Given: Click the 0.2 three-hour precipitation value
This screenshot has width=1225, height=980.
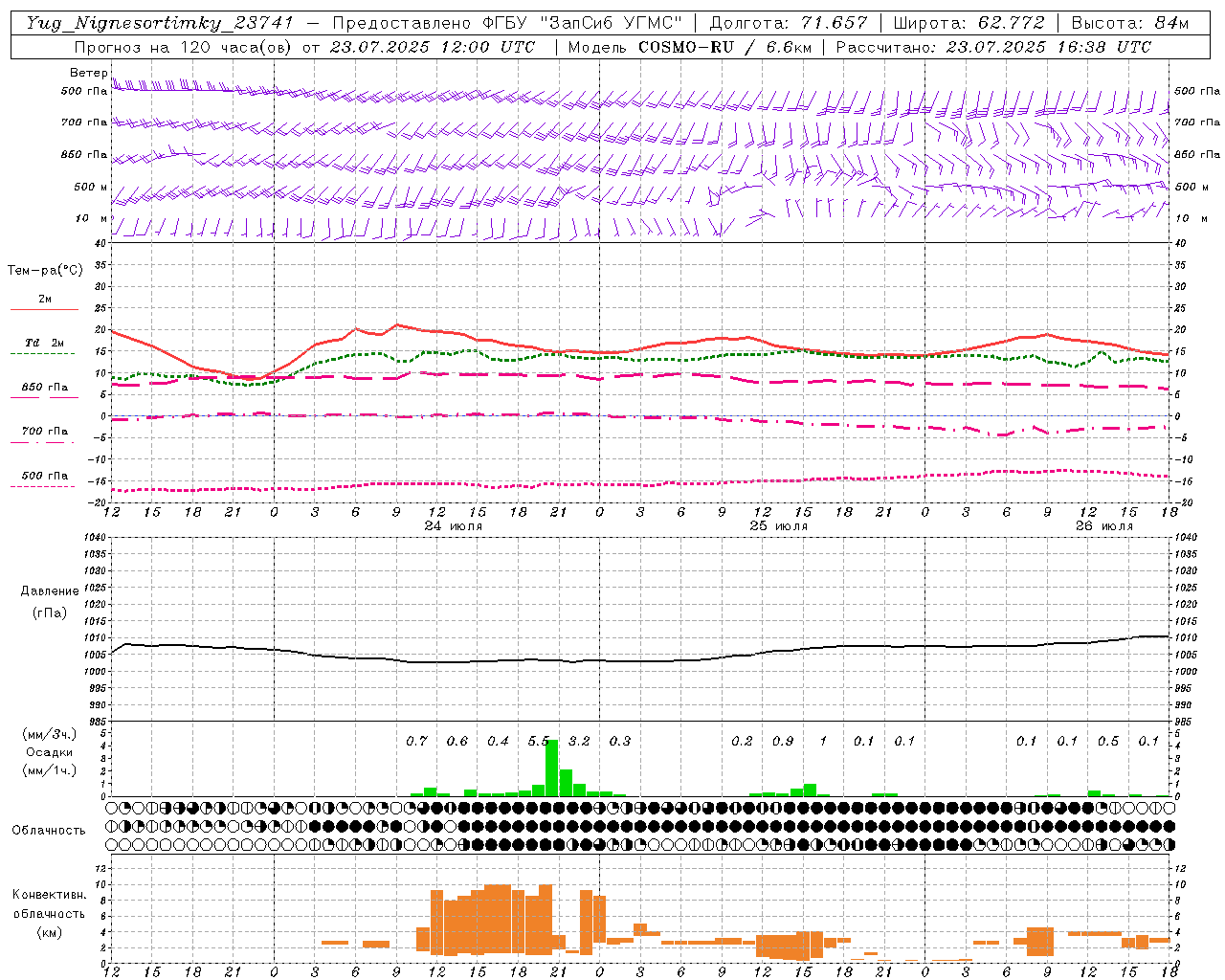Looking at the screenshot, I should click(742, 741).
